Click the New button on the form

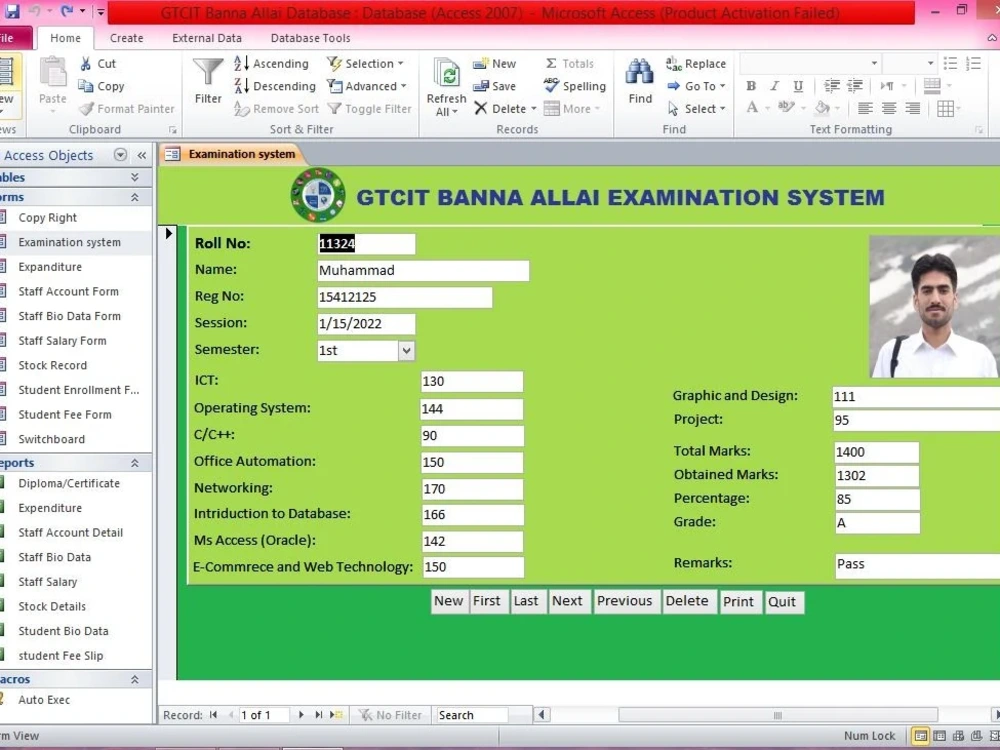point(448,601)
